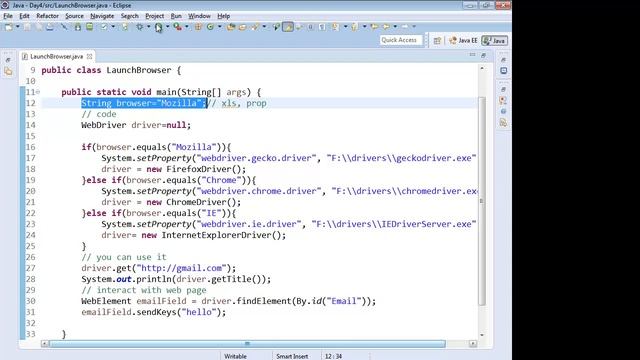Maximize the editor area

coord(483,55)
